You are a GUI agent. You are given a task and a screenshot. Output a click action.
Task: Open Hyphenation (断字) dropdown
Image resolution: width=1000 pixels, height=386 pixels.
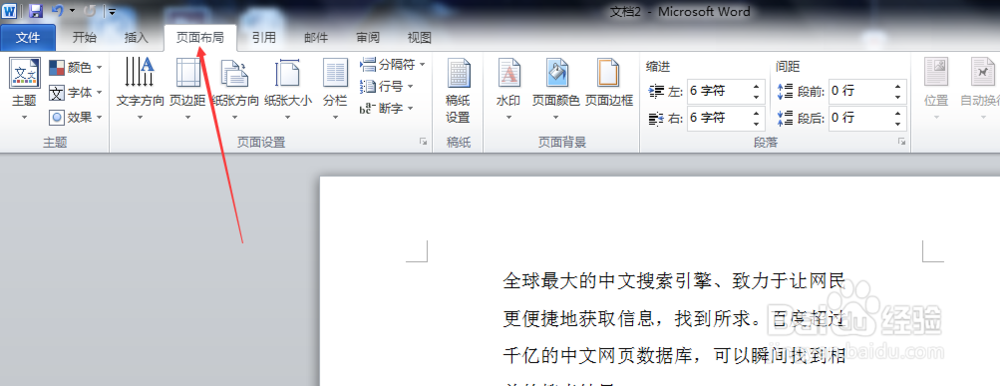click(x=387, y=108)
